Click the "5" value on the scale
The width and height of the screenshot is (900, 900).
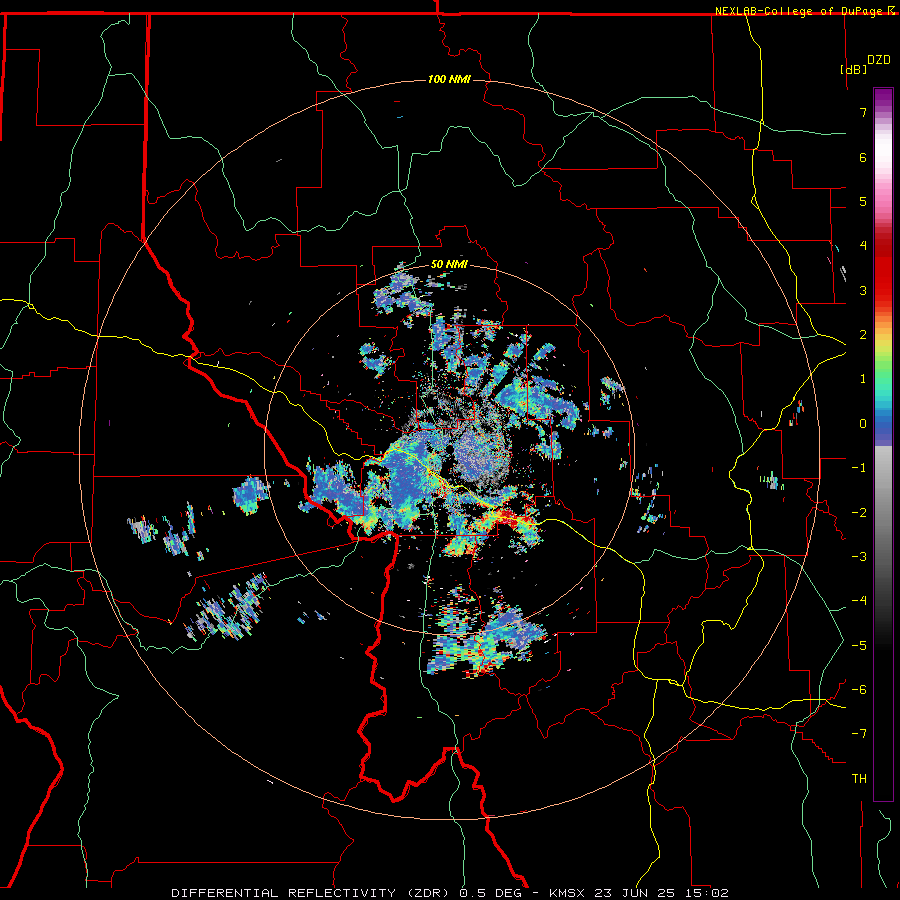pyautogui.click(x=863, y=201)
